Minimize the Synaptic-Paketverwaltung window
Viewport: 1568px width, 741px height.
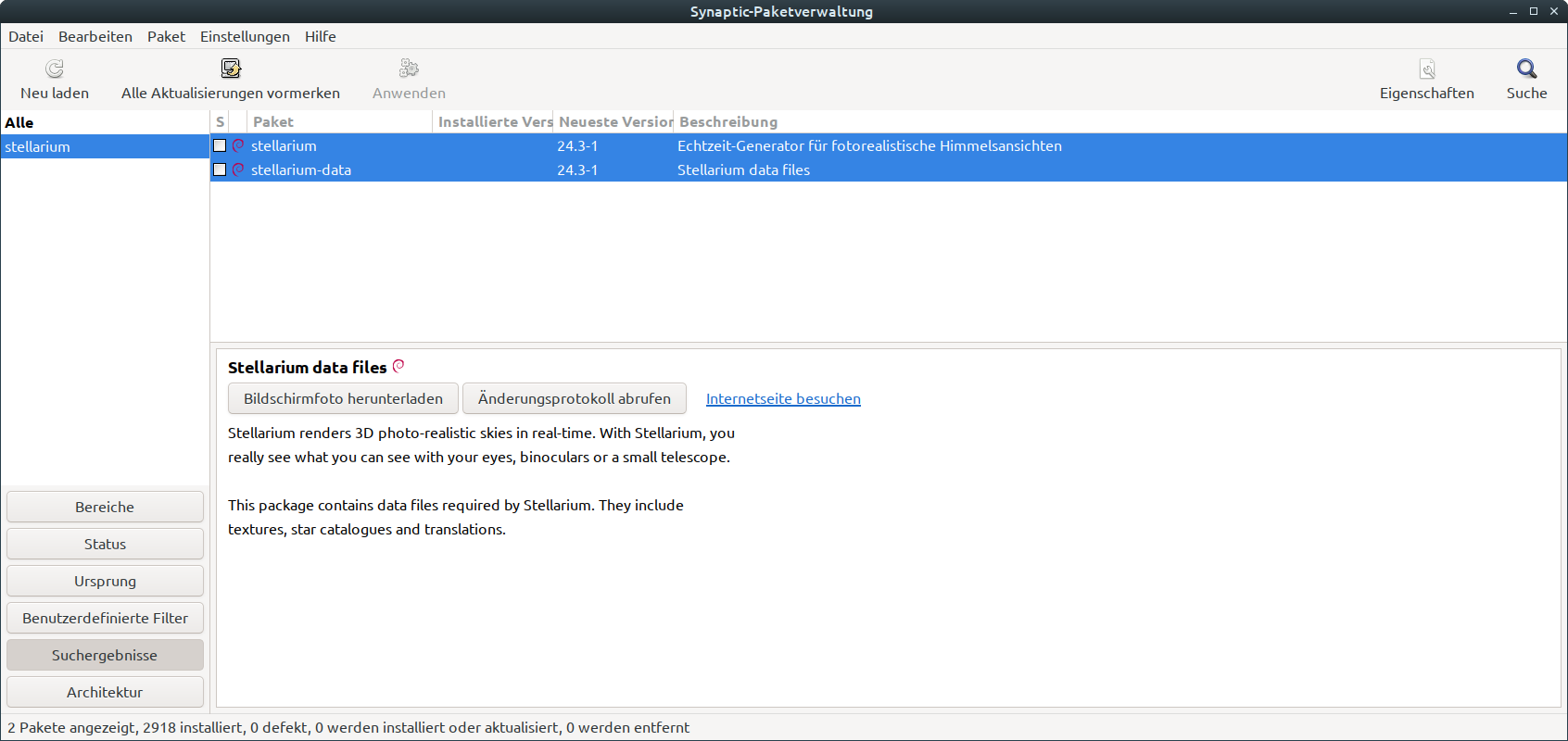click(1513, 11)
